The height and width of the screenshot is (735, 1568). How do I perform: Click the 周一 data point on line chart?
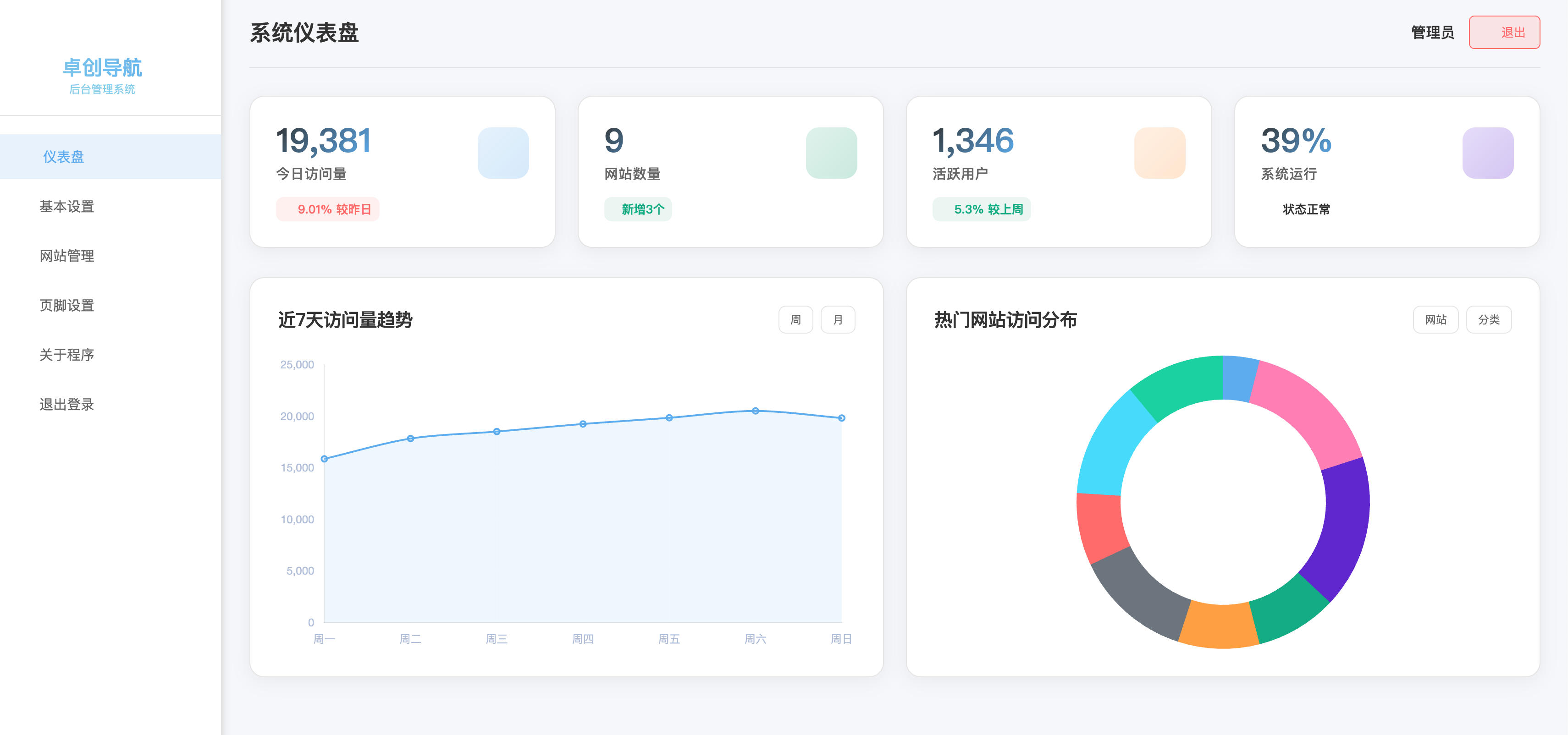[x=325, y=459]
